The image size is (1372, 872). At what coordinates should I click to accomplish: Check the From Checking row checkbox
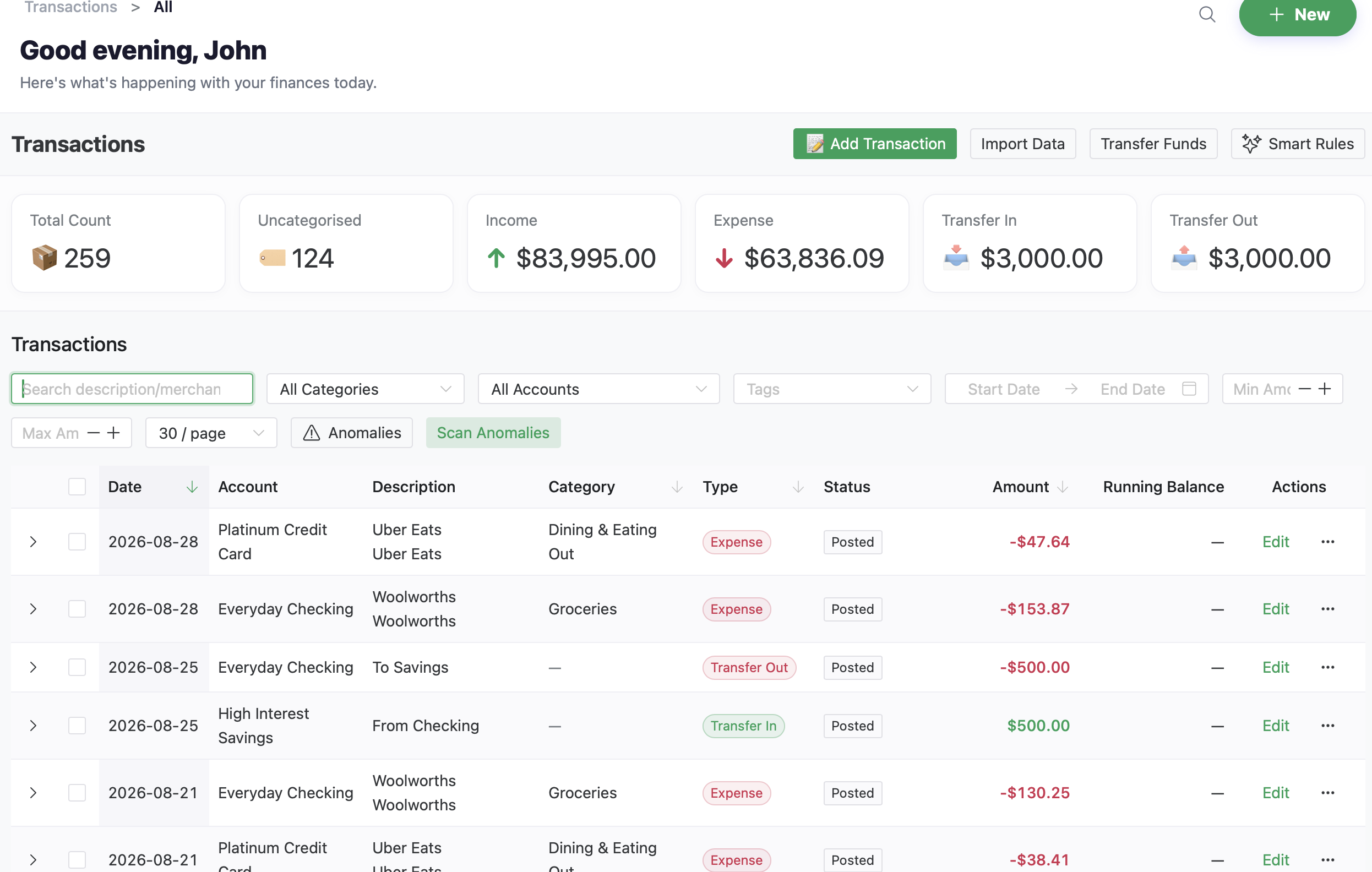coord(77,726)
